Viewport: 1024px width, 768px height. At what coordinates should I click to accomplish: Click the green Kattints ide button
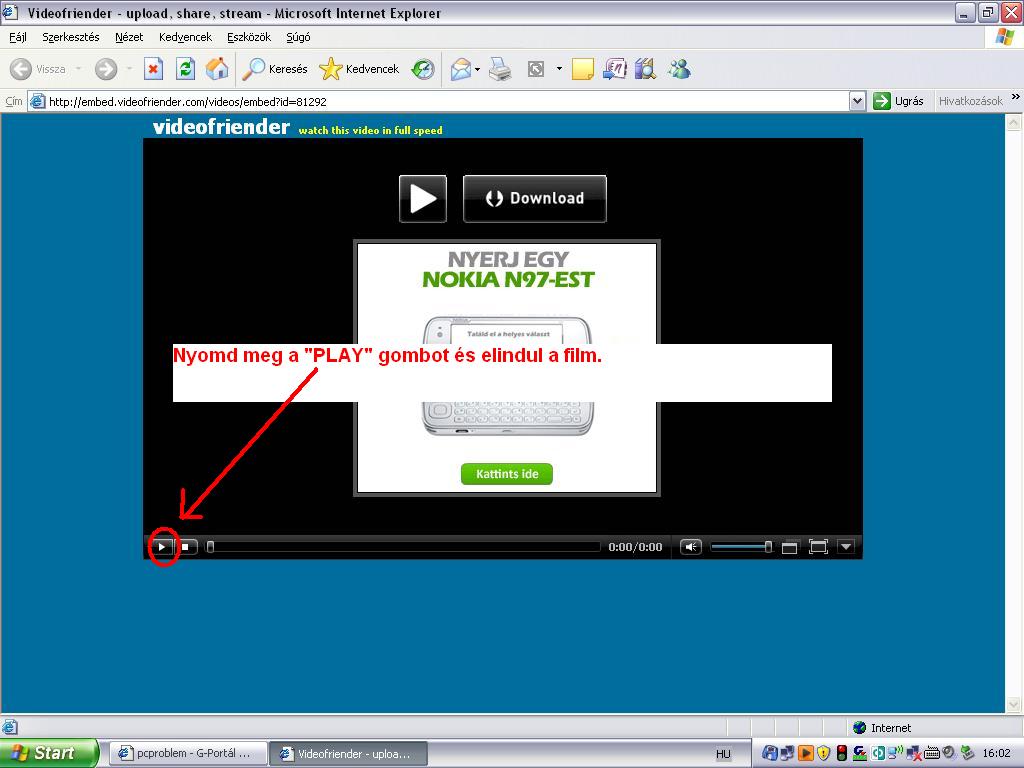(507, 474)
